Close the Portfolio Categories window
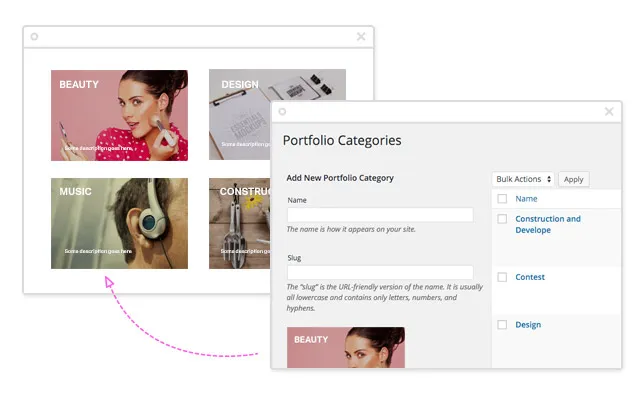Screen dimensions: 640x403 point(609,112)
